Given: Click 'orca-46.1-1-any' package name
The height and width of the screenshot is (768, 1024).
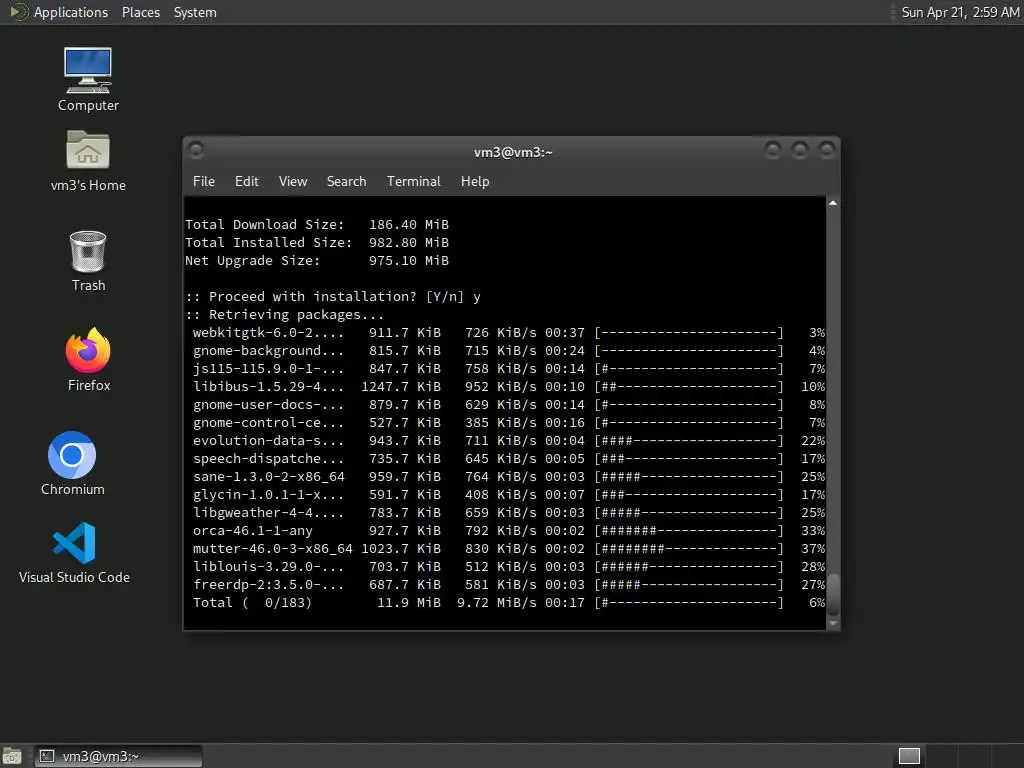Looking at the screenshot, I should pyautogui.click(x=253, y=531).
